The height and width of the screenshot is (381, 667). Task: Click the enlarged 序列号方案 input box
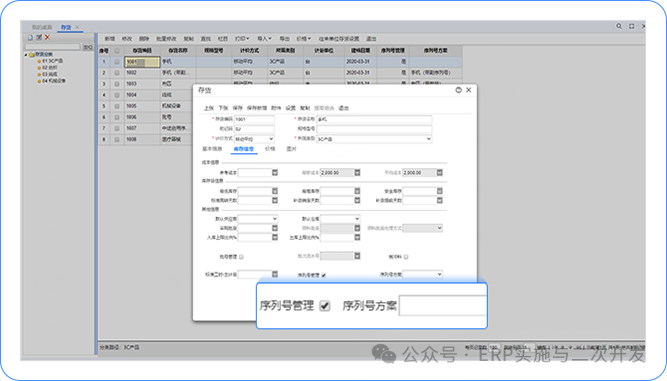pyautogui.click(x=442, y=306)
